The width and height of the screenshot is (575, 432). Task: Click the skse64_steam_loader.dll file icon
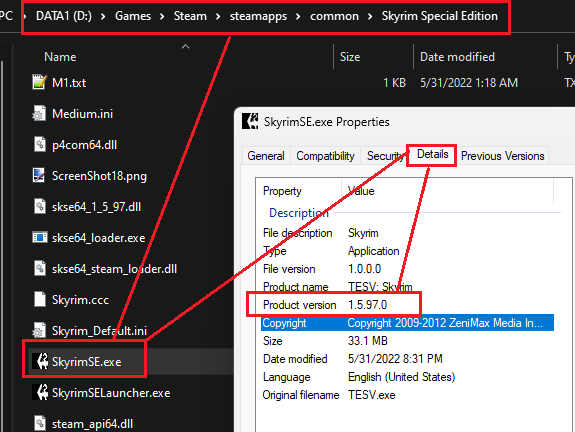coord(39,268)
